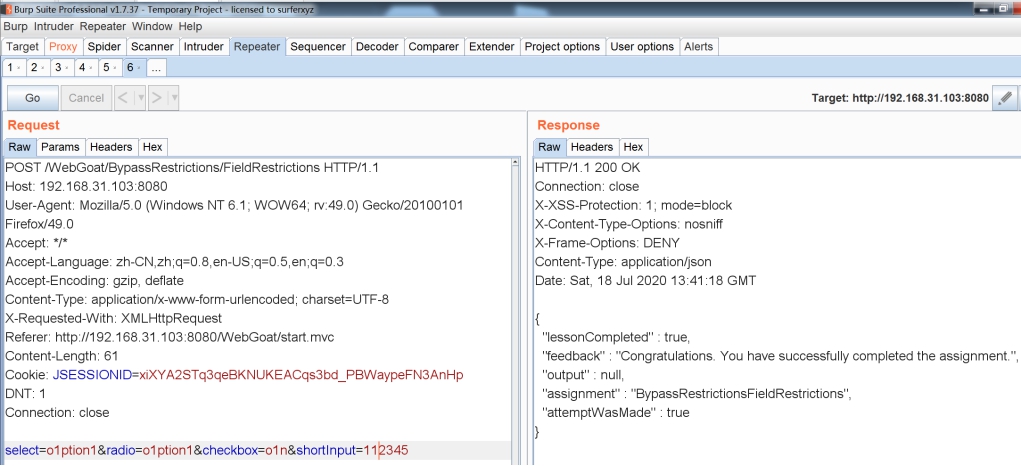Screen dimensions: 1021x466
Task: Select repeater tab number 4
Action: 82,68
